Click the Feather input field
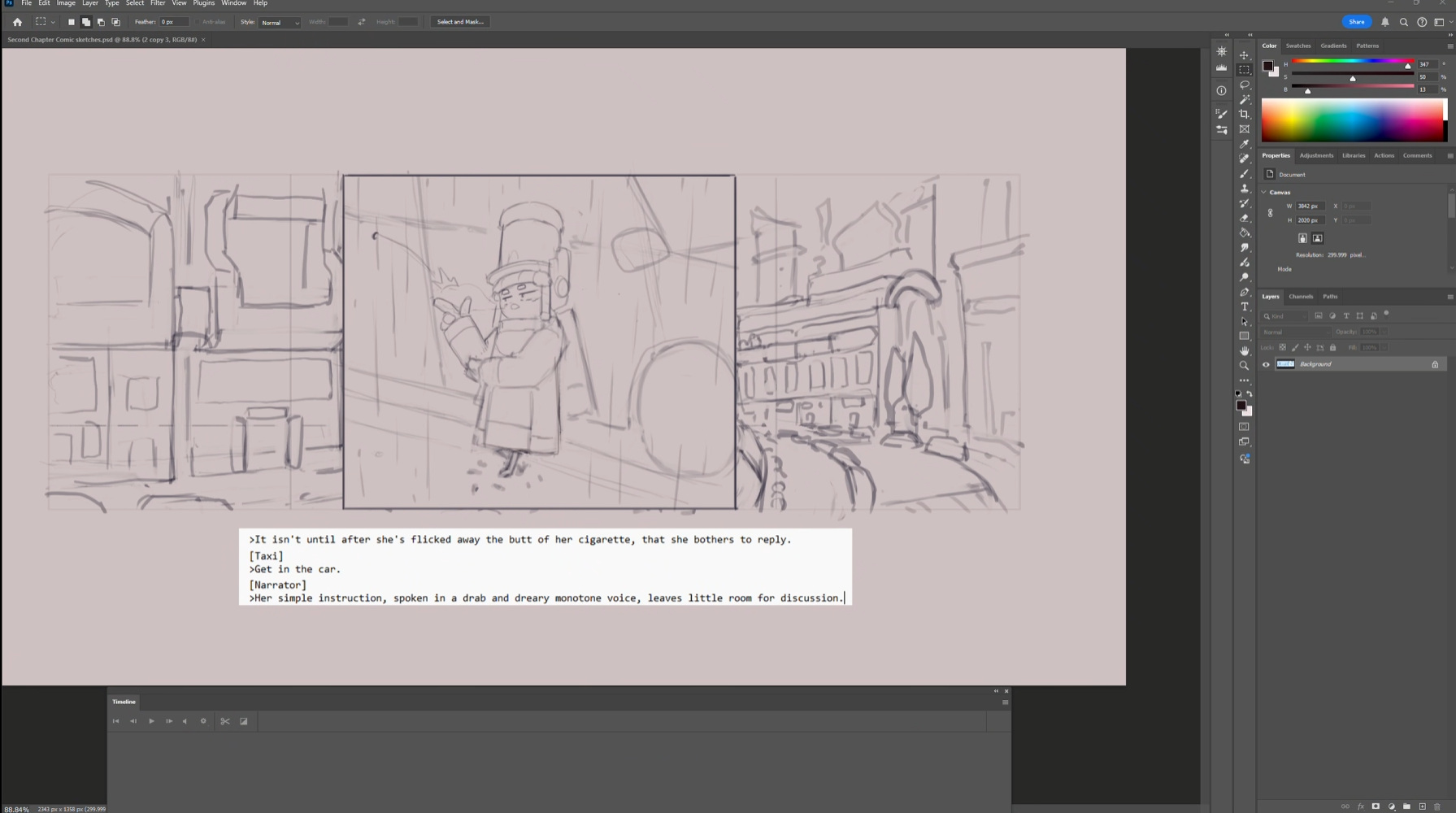Screen dimensions: 1456x813 point(174,22)
